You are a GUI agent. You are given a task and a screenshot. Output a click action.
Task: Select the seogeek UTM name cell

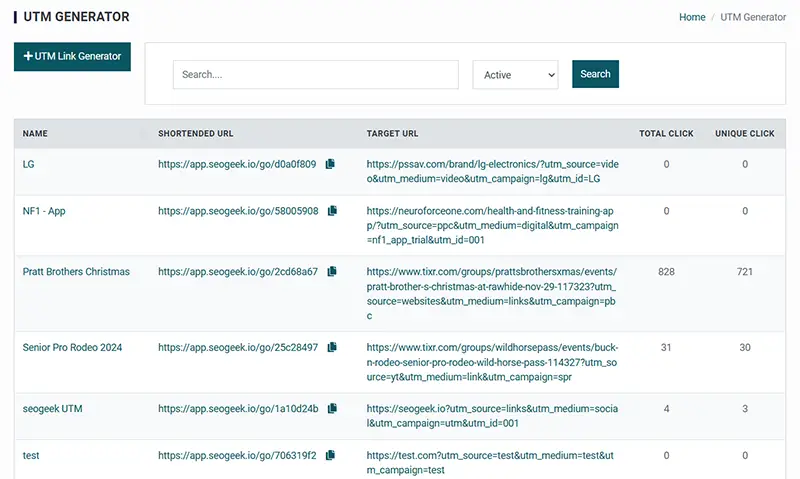click(x=53, y=409)
